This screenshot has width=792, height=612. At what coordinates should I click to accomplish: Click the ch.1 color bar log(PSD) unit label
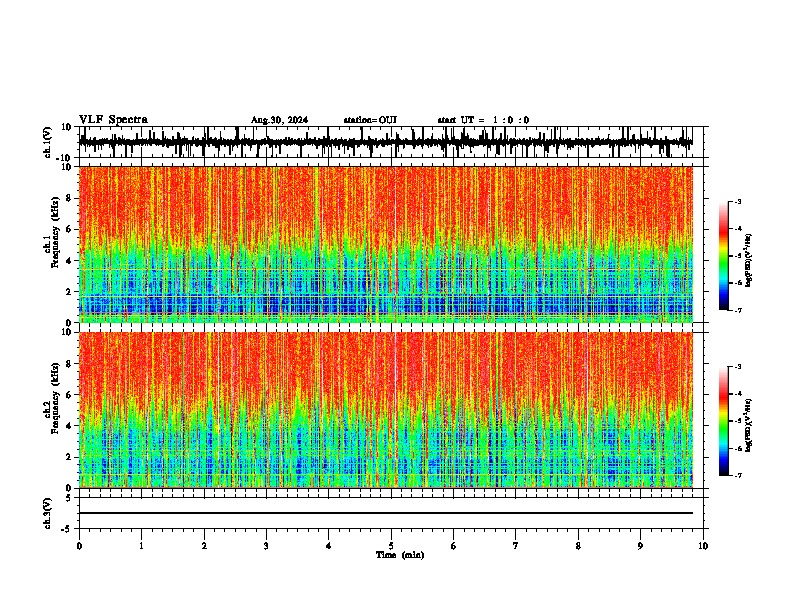click(x=749, y=260)
